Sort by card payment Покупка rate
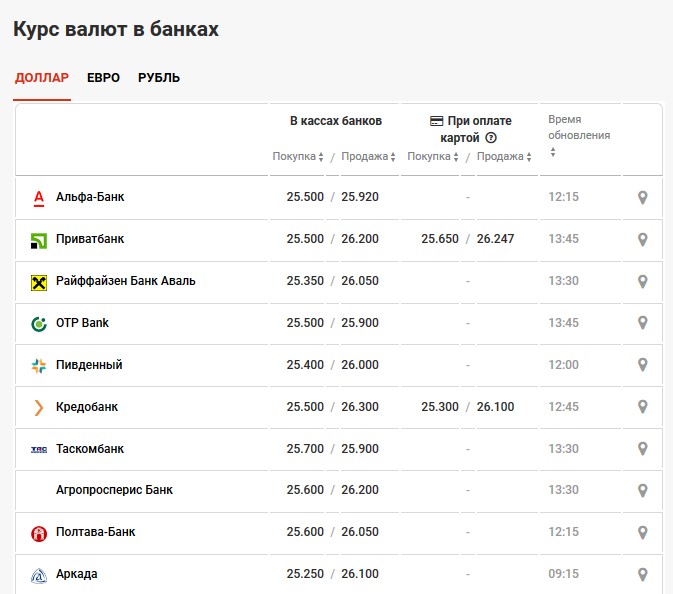The height and width of the screenshot is (594, 673). pos(433,157)
